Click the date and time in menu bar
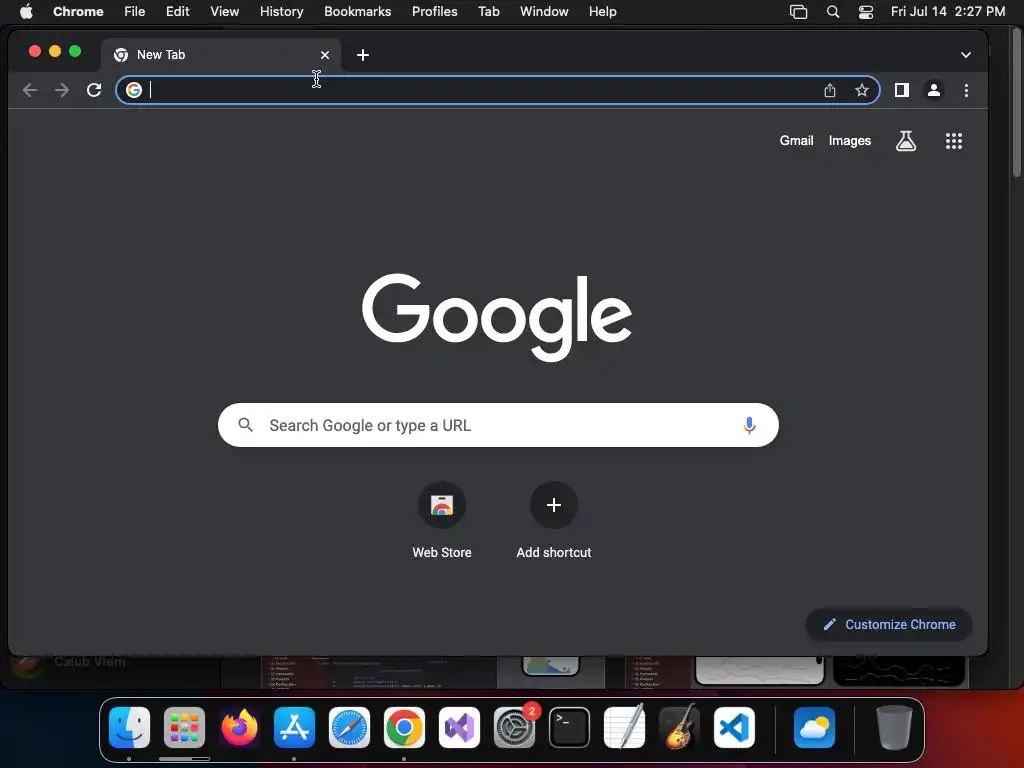 948,12
